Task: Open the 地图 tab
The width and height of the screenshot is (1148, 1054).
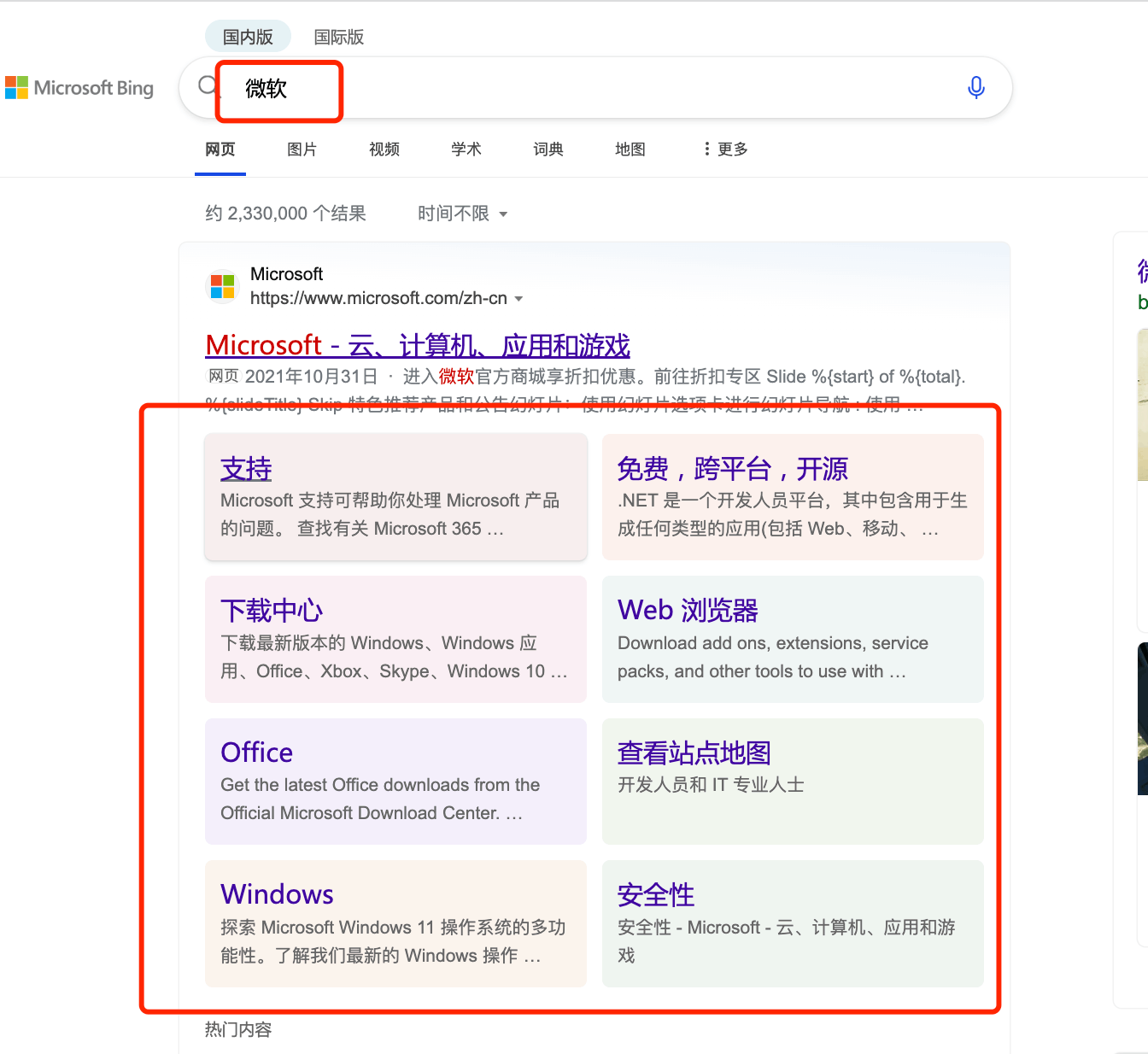Action: pos(630,149)
